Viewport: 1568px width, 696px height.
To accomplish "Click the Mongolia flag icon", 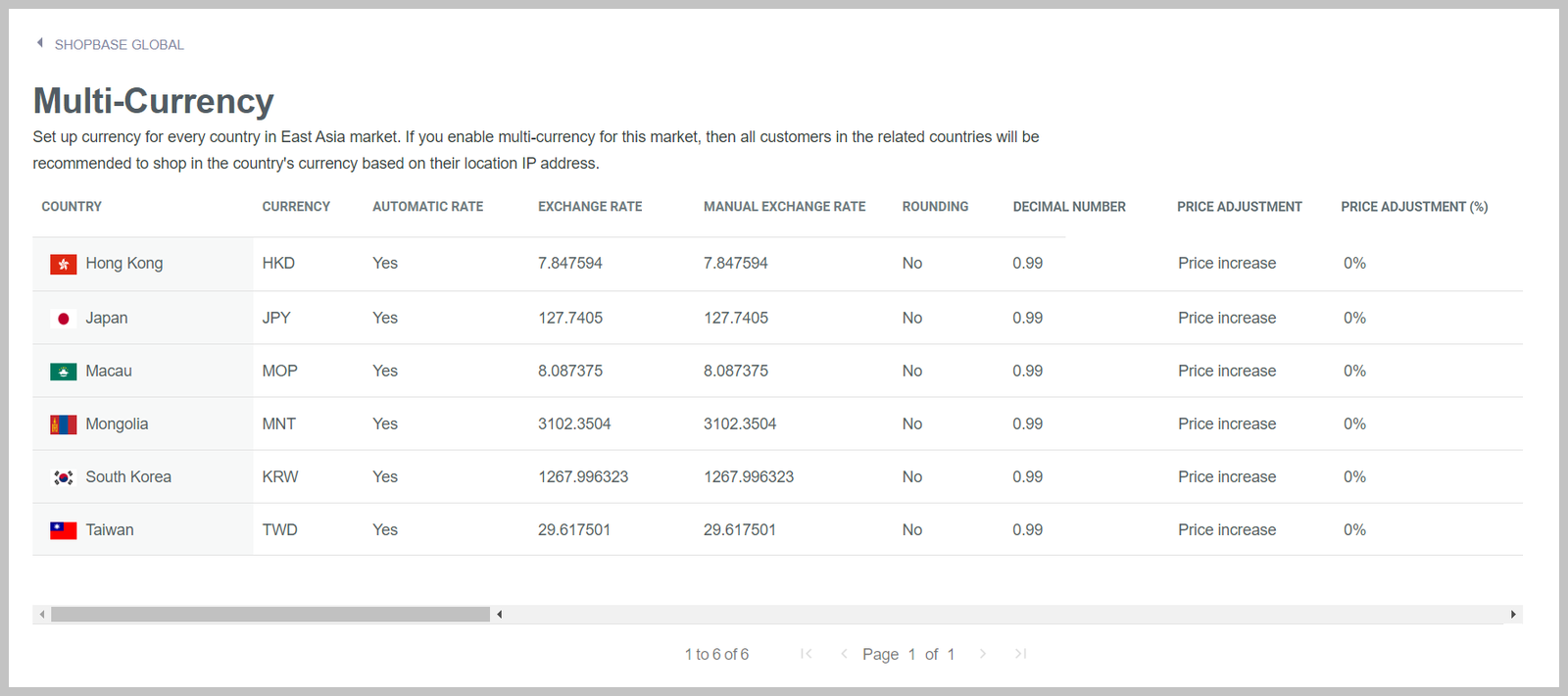I will pyautogui.click(x=64, y=424).
